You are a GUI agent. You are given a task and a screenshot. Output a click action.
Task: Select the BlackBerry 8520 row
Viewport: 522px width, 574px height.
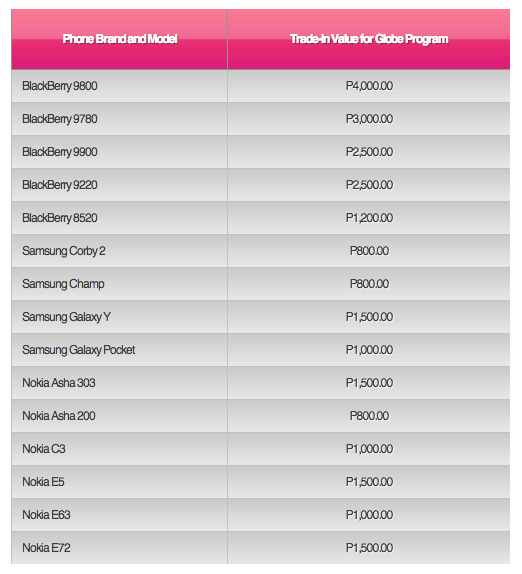(260, 218)
